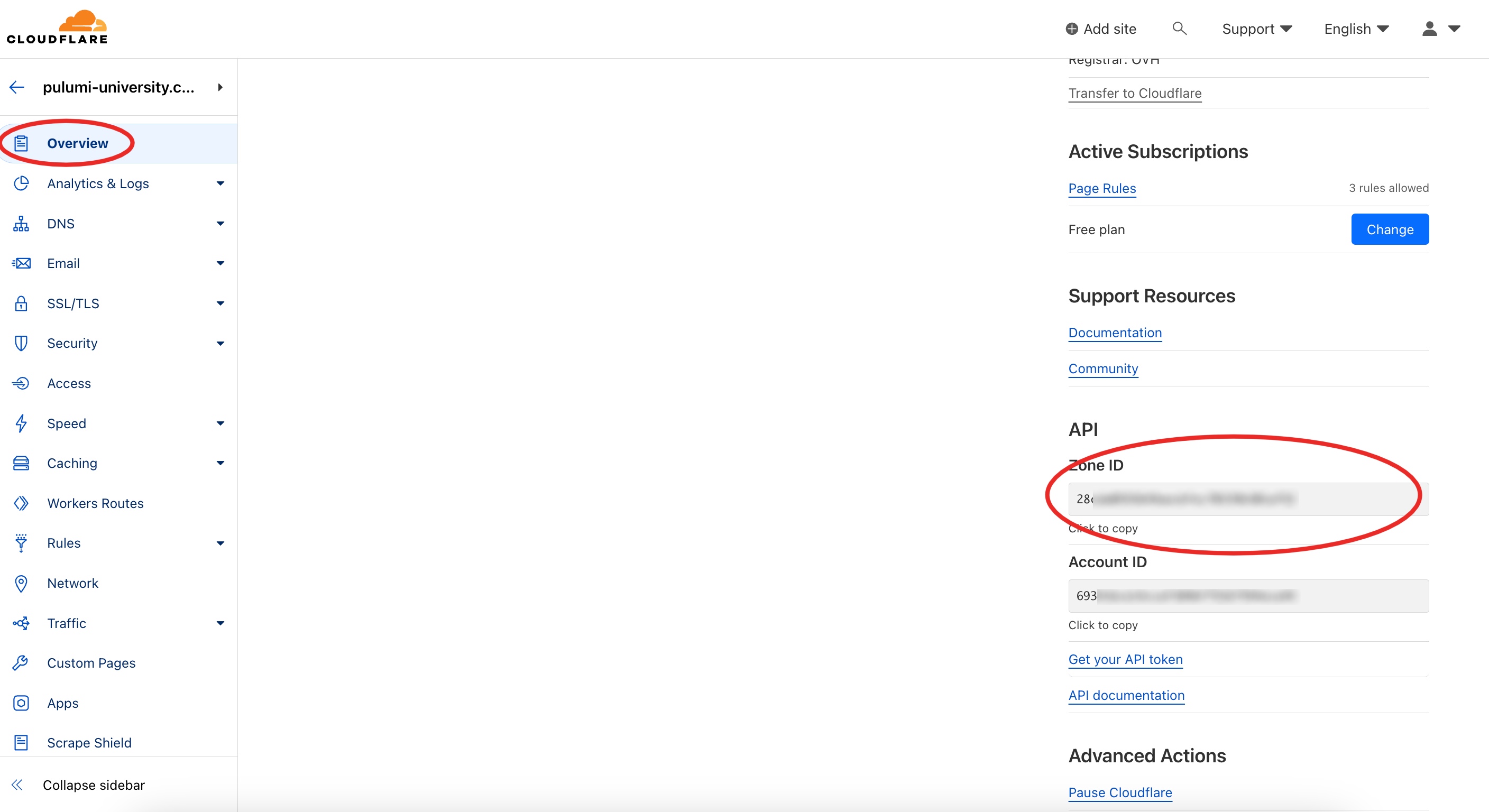
Task: Expand the Email submenu arrow
Action: 220,264
